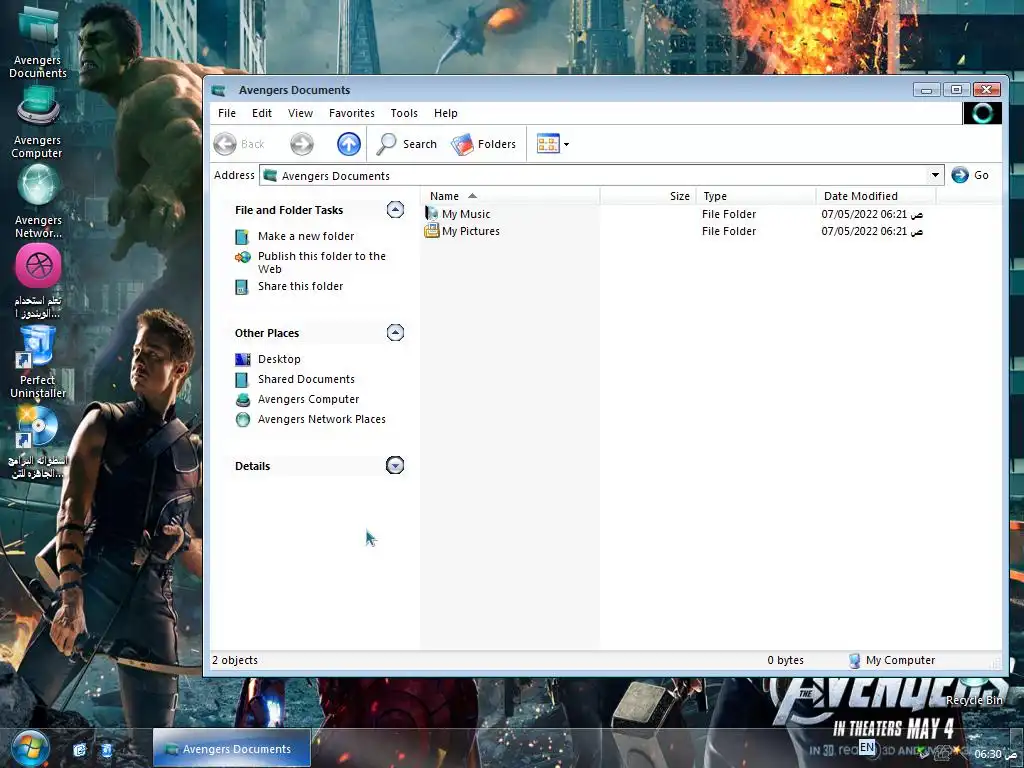Click the Avengers Computer icon in sidebar
Viewport: 1024px width, 768px height.
pos(243,400)
